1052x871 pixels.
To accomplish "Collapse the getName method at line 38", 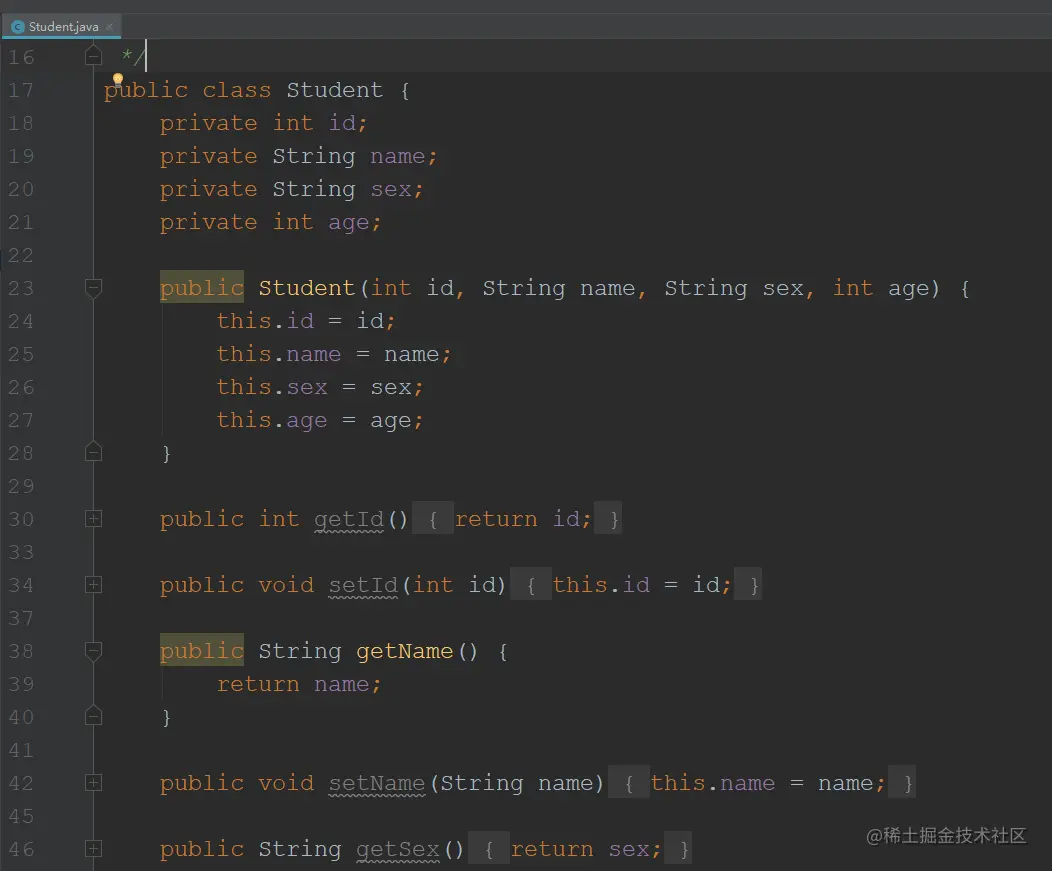I will (93, 651).
